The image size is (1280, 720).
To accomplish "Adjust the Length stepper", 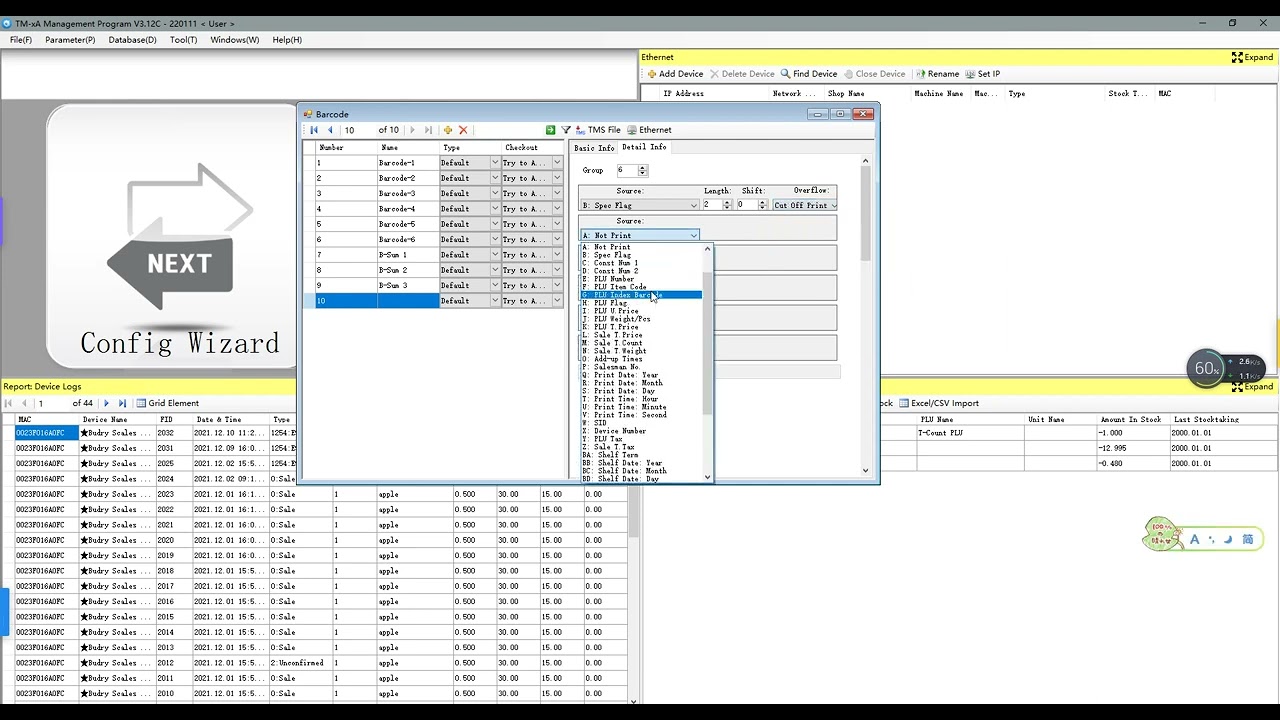I will pyautogui.click(x=727, y=205).
